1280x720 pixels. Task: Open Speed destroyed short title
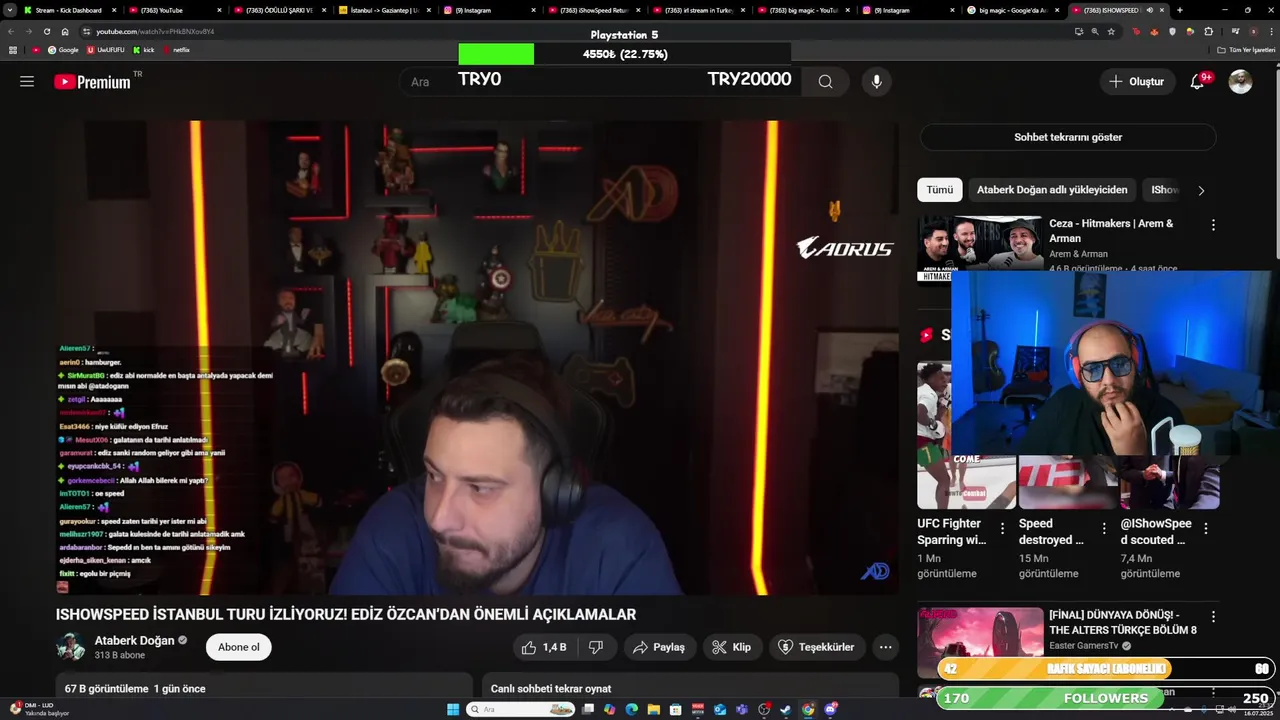1051,532
